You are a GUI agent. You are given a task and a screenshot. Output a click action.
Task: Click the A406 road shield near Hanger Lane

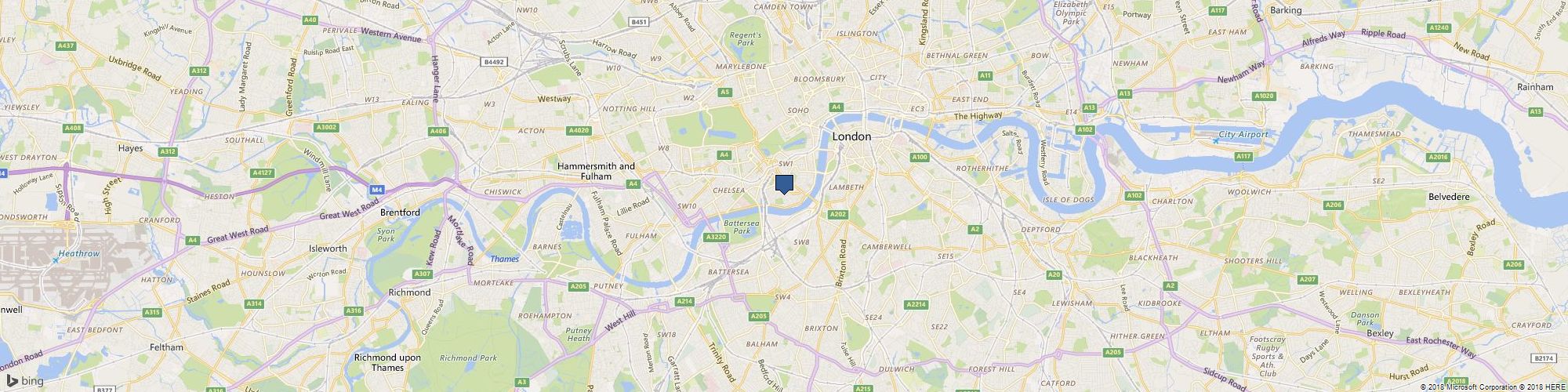tap(437, 131)
